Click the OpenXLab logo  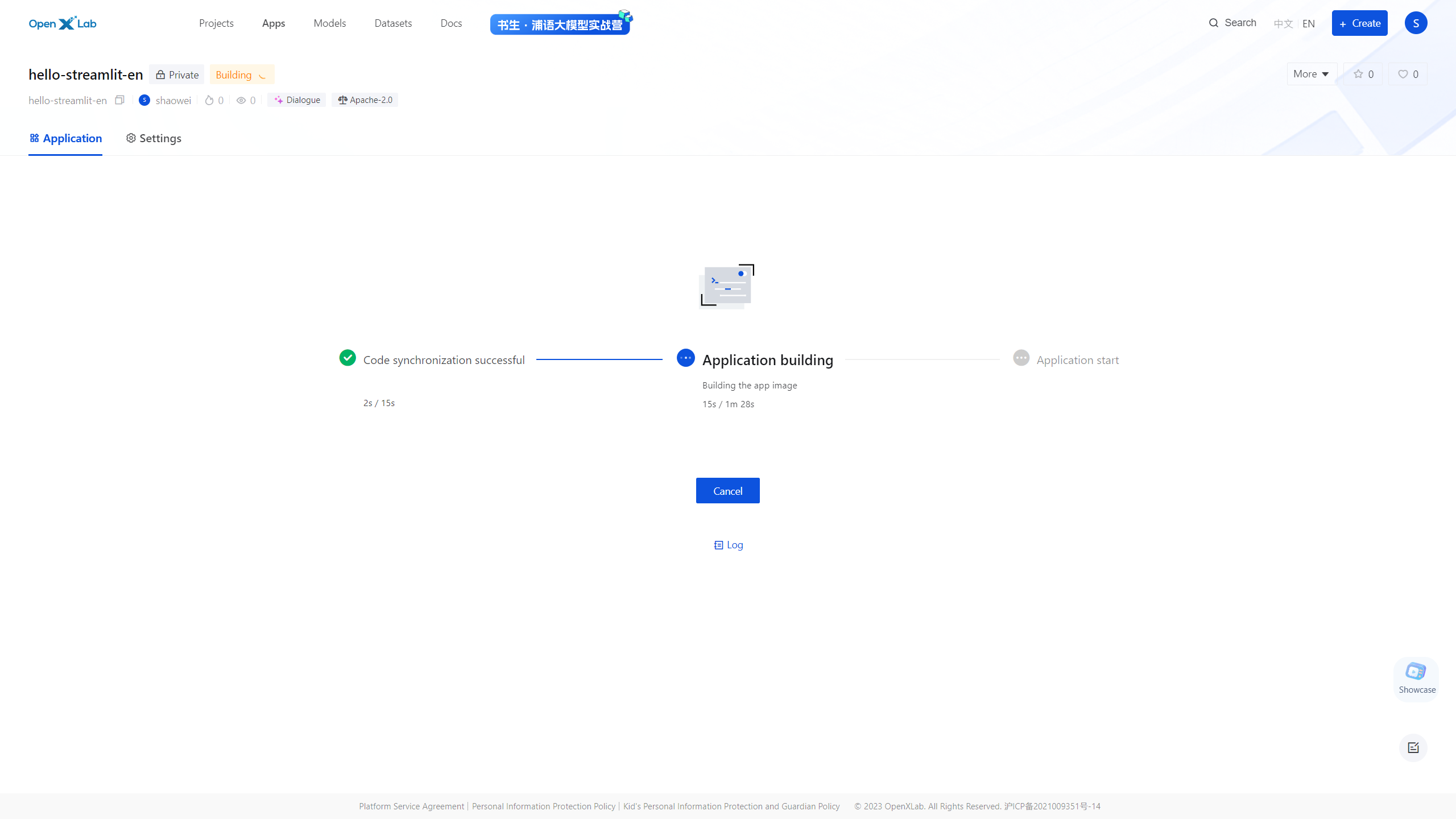[63, 23]
